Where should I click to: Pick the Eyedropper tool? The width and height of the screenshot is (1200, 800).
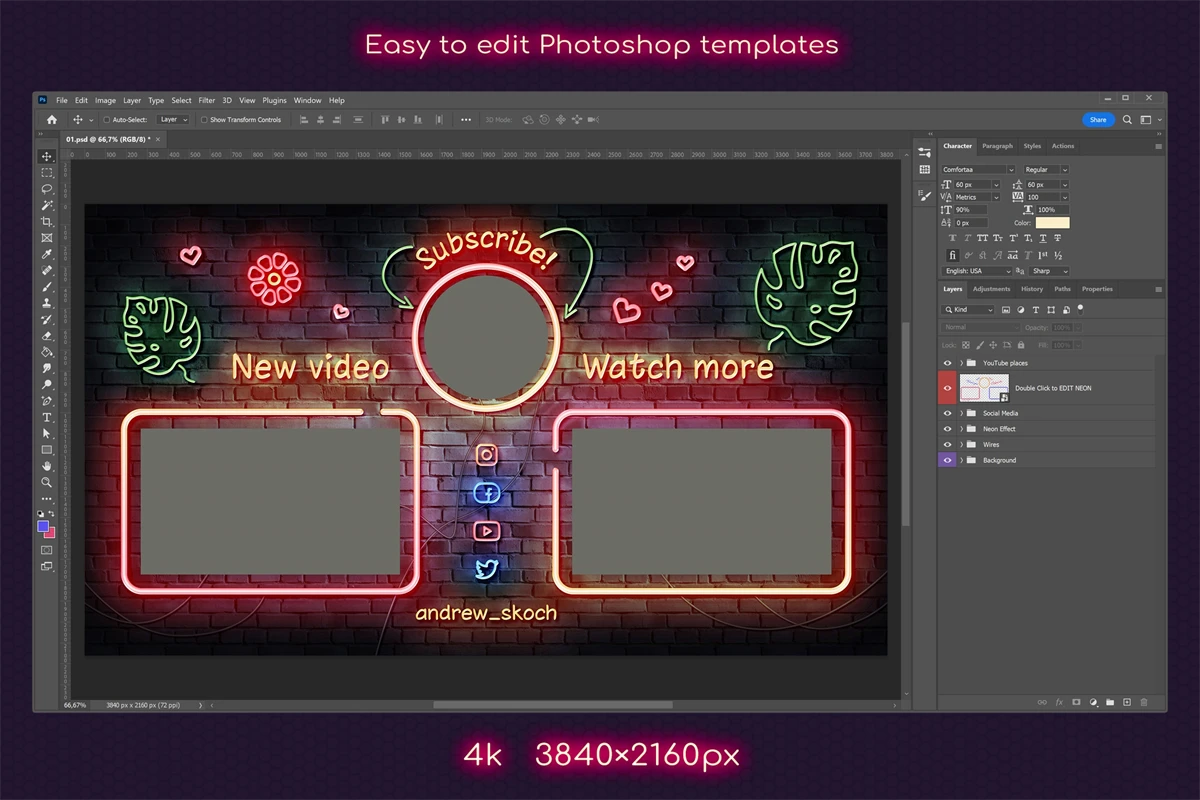47,255
